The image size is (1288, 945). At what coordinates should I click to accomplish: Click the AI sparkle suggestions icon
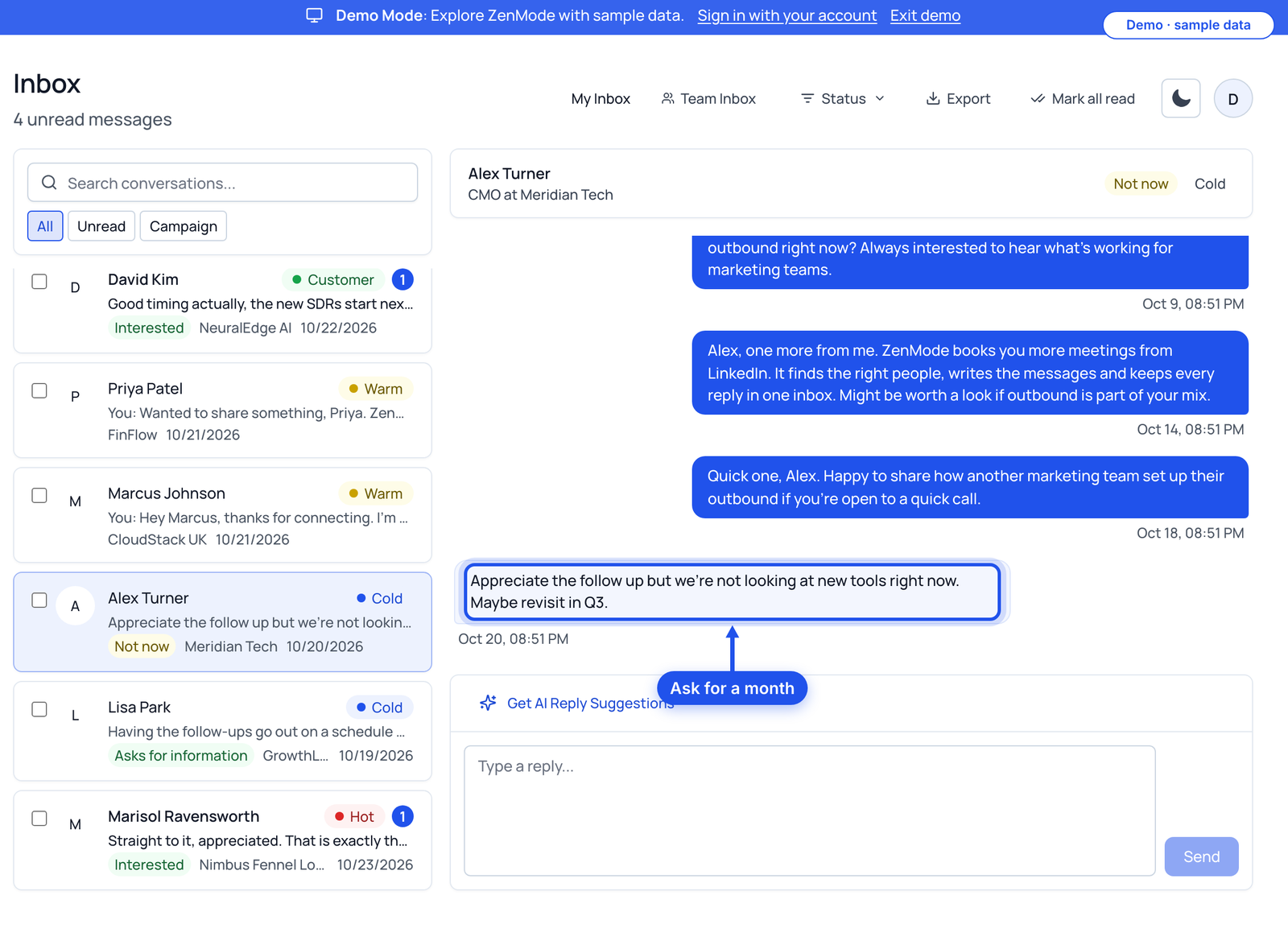pyautogui.click(x=488, y=703)
